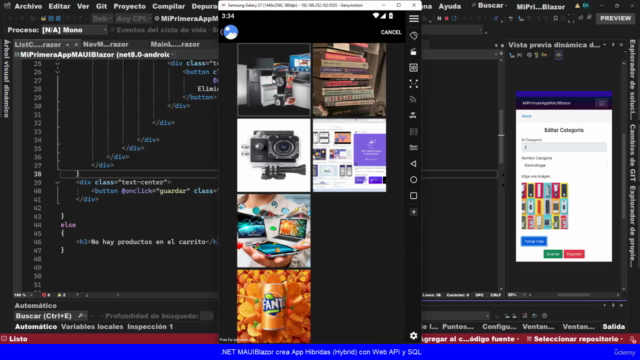Open the Compilar menu

click(x=169, y=6)
